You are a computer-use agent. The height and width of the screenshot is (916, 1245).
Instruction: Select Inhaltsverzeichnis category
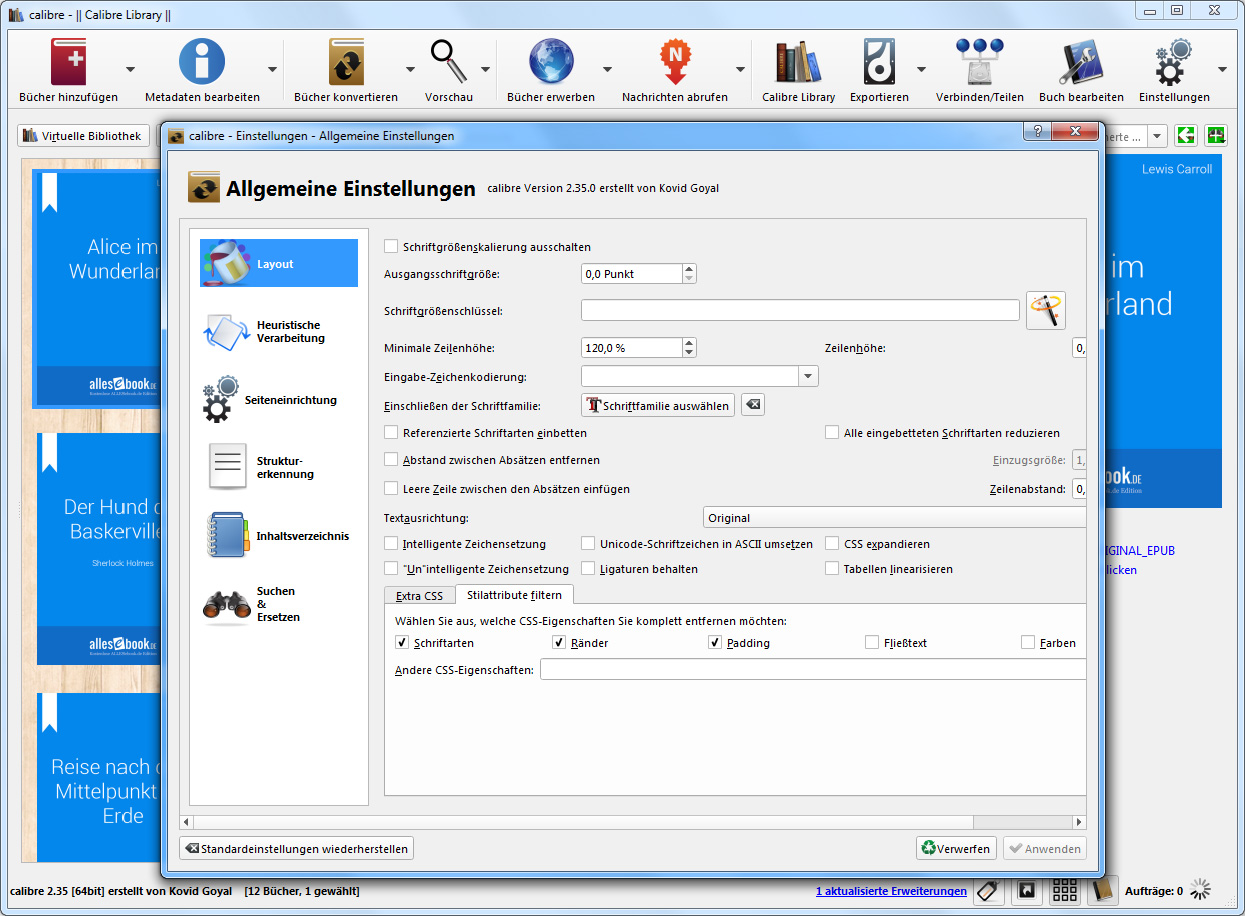pyautogui.click(x=279, y=535)
